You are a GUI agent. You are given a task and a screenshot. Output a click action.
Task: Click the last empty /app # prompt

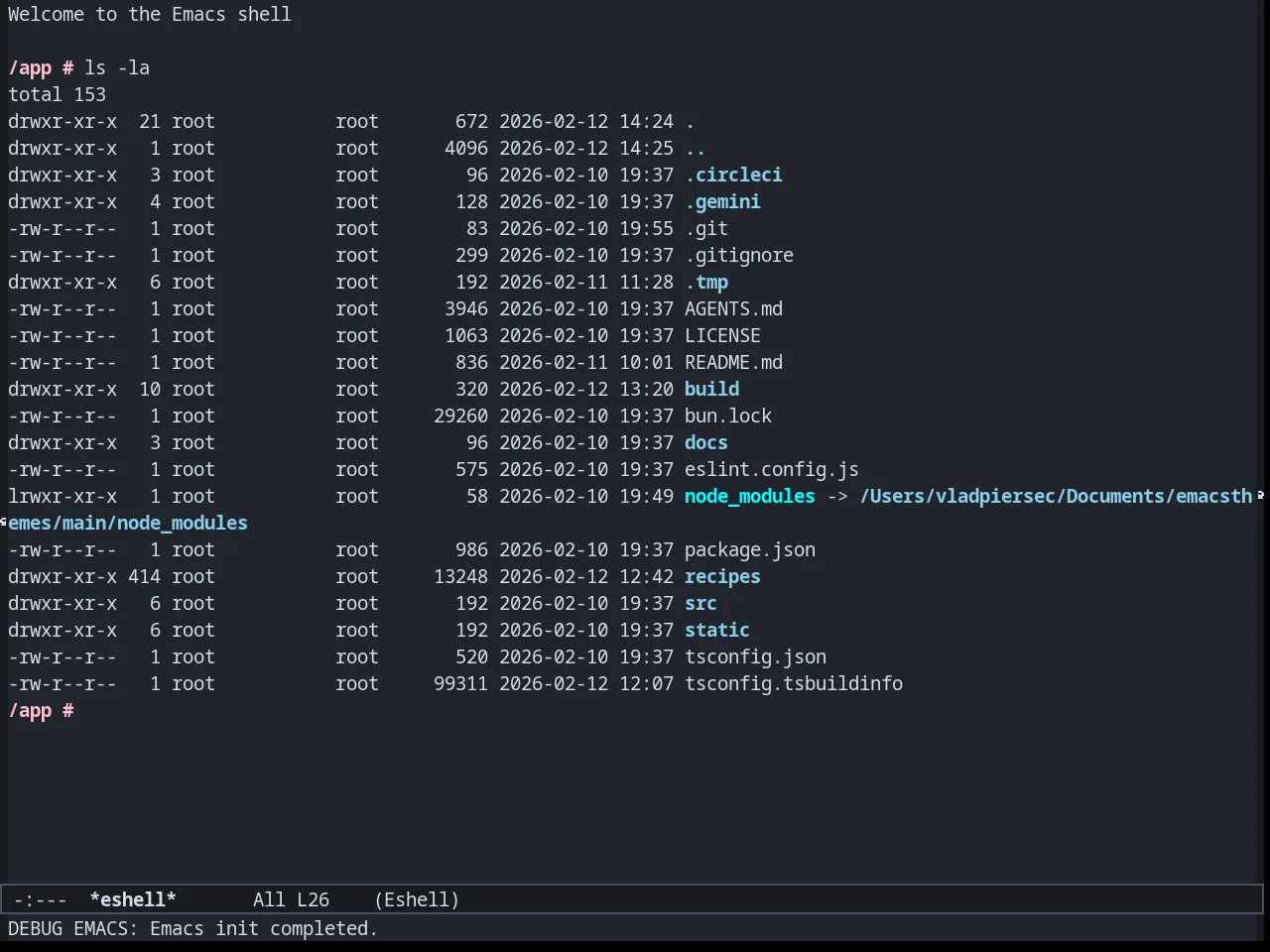tap(41, 710)
